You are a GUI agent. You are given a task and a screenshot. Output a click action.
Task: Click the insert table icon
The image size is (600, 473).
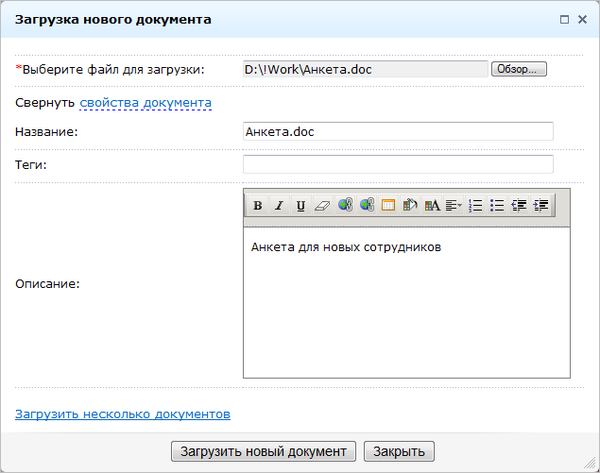388,205
